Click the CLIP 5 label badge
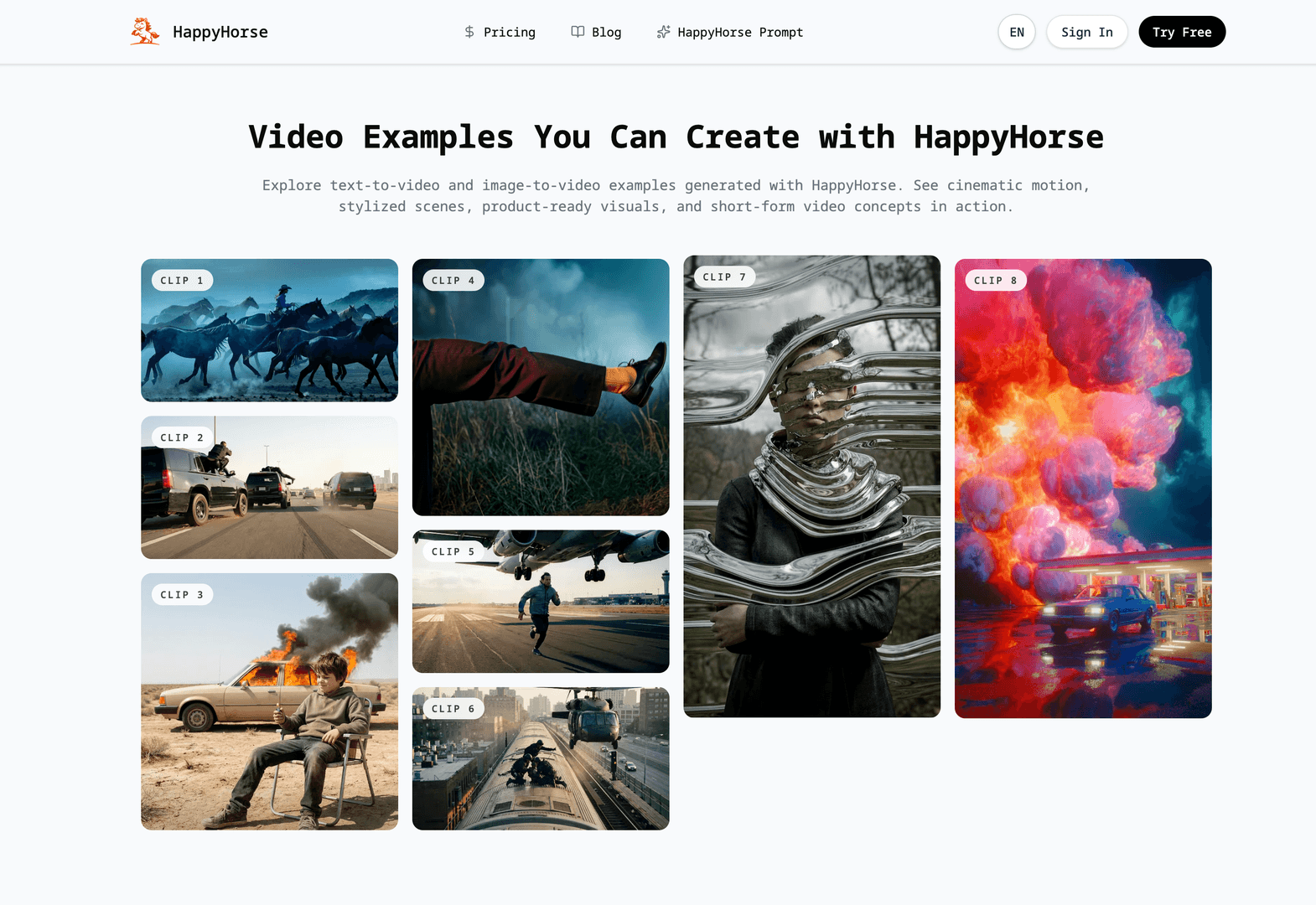This screenshot has height=905, width=1316. (453, 551)
